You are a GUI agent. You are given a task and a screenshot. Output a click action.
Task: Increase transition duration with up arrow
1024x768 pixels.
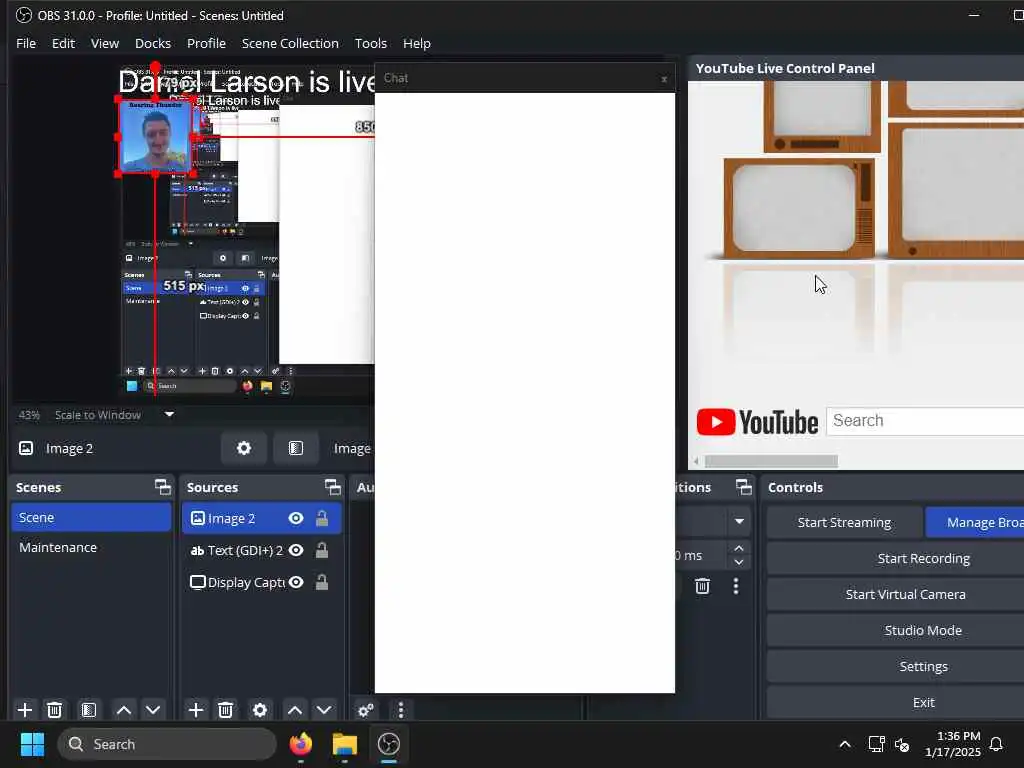tap(739, 549)
